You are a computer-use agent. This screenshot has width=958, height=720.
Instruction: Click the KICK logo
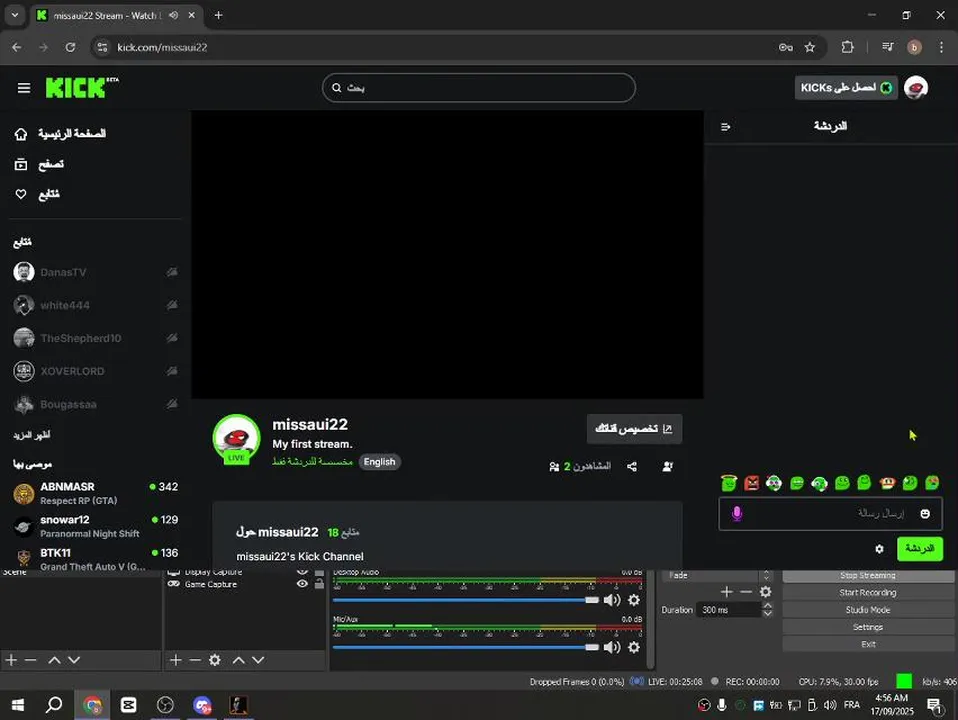(x=82, y=88)
